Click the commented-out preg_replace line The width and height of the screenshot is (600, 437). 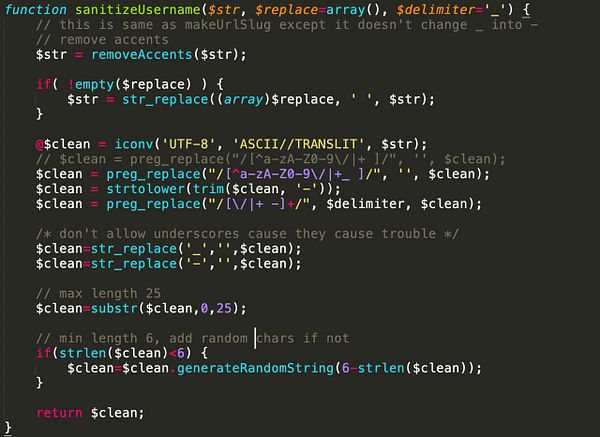pos(271,159)
